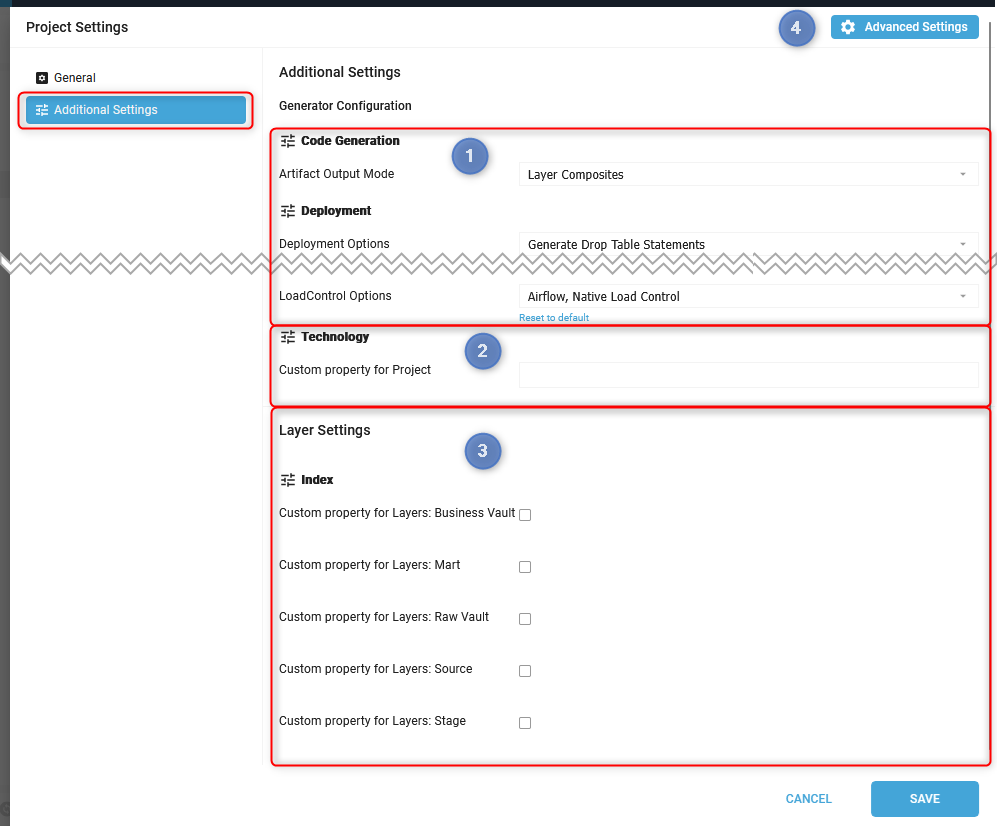Tick the Source layer custom property checkbox
This screenshot has height=826, width=997.
[525, 671]
